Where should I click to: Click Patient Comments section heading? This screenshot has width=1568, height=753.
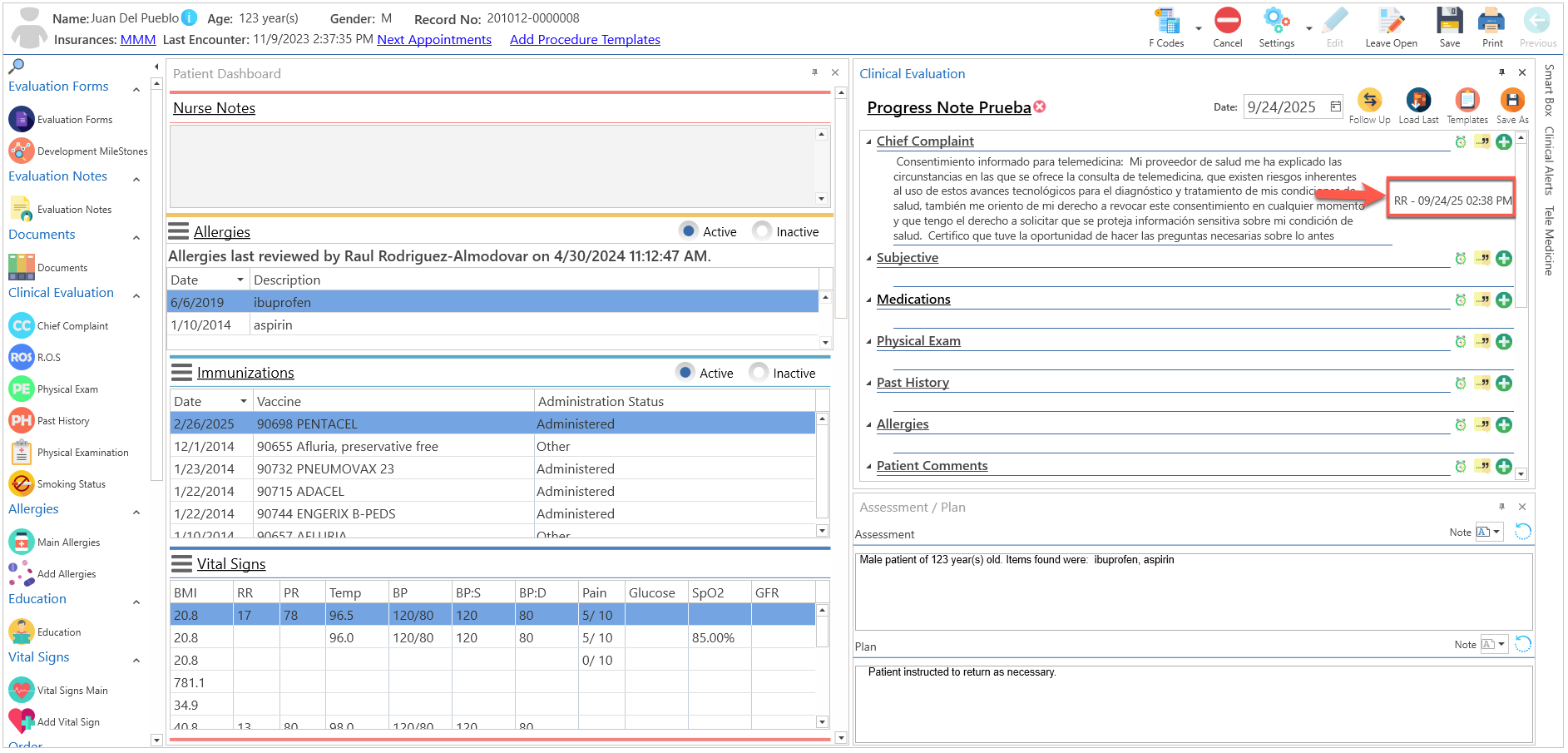pos(932,466)
